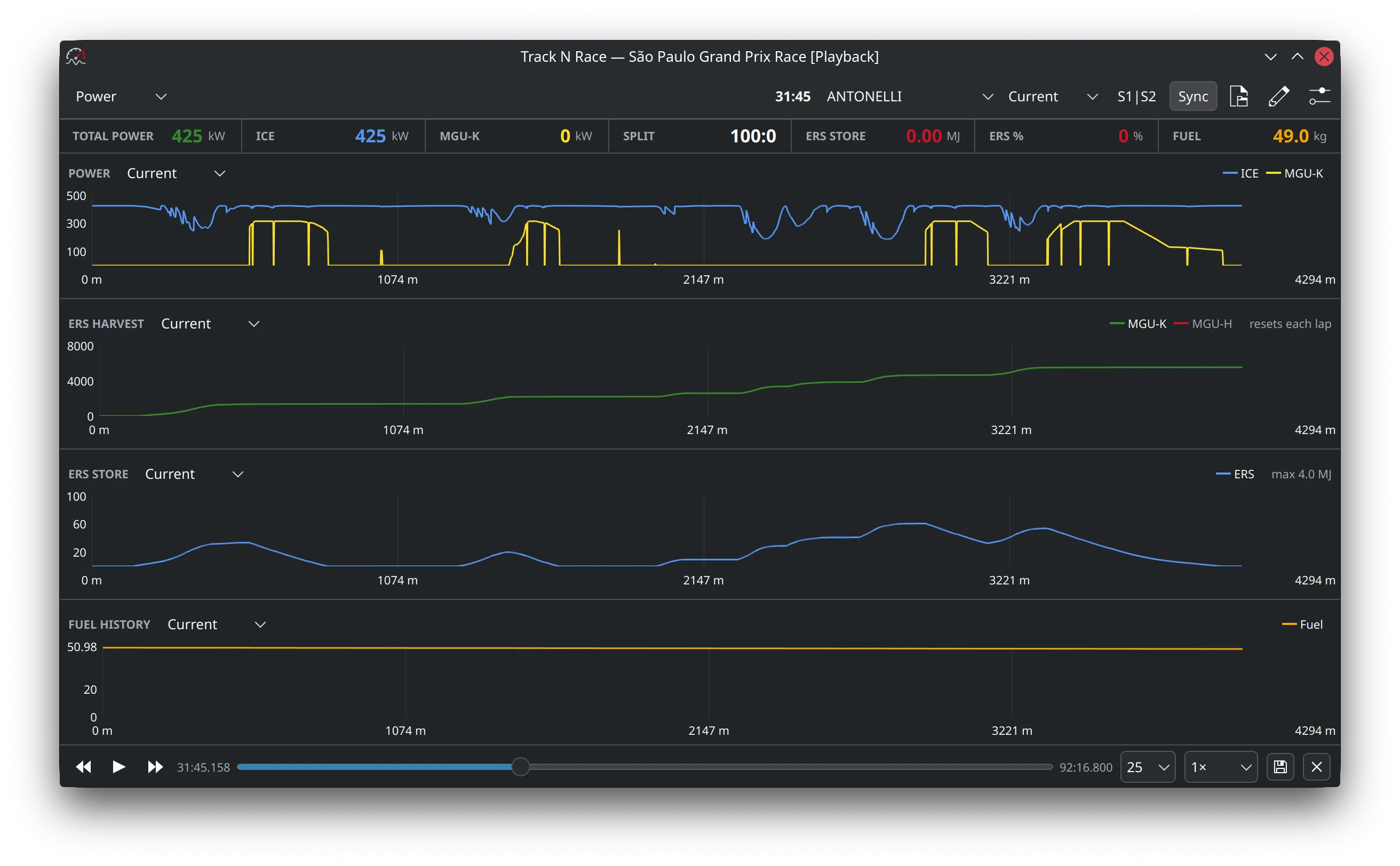Open the Current lap dropdown in toolbar
Screen dimensions: 1400x866
[1053, 96]
